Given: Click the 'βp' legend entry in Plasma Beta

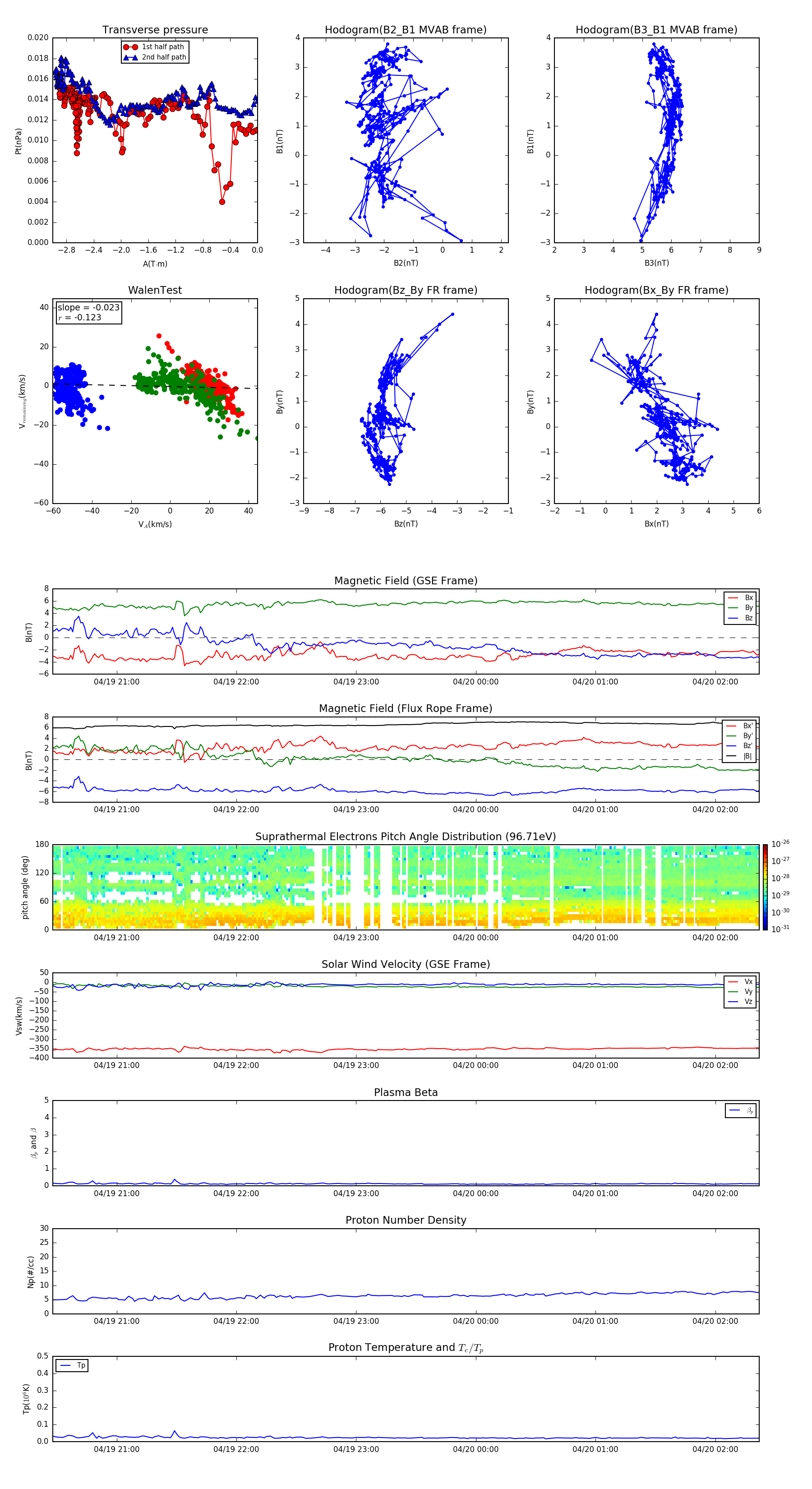Looking at the screenshot, I should pos(742,1110).
